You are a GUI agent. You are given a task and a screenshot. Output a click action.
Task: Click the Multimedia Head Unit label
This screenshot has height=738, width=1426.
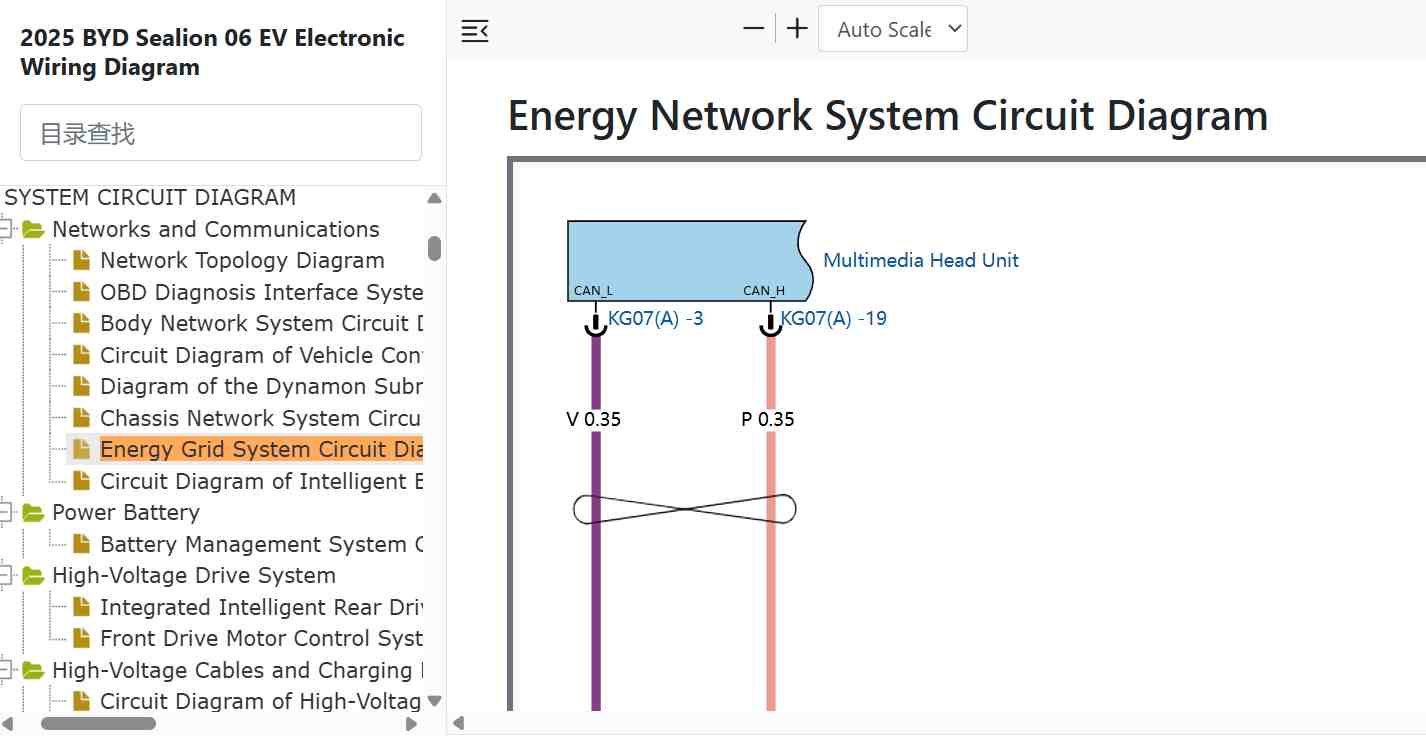[921, 260]
